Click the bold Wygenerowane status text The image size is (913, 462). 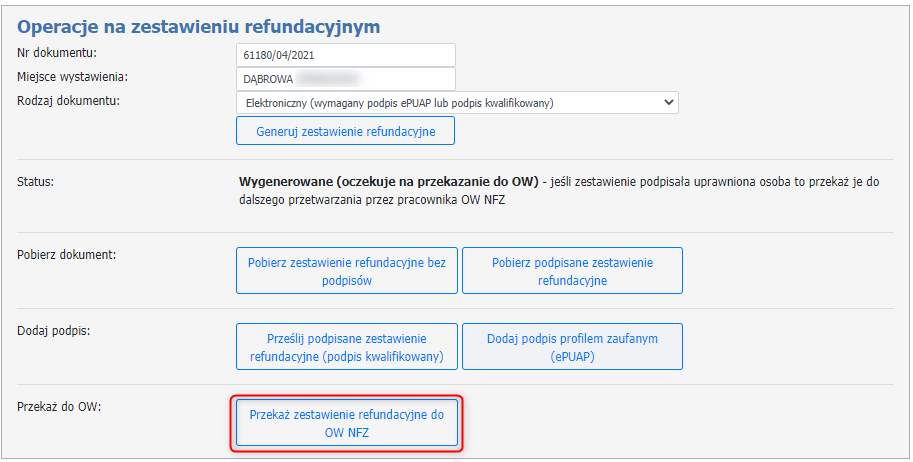tap(388, 182)
